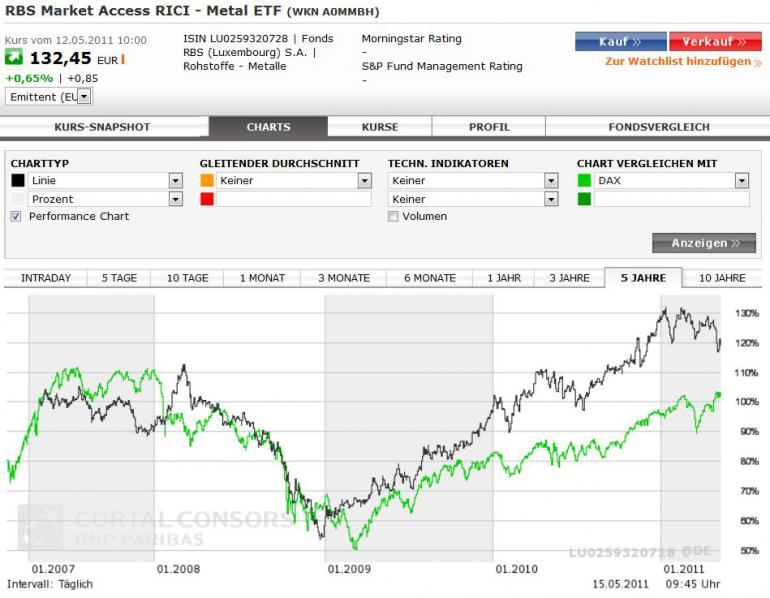Click the orange bar next to EUR
This screenshot has height=598, width=770.
pyautogui.click(x=123, y=59)
